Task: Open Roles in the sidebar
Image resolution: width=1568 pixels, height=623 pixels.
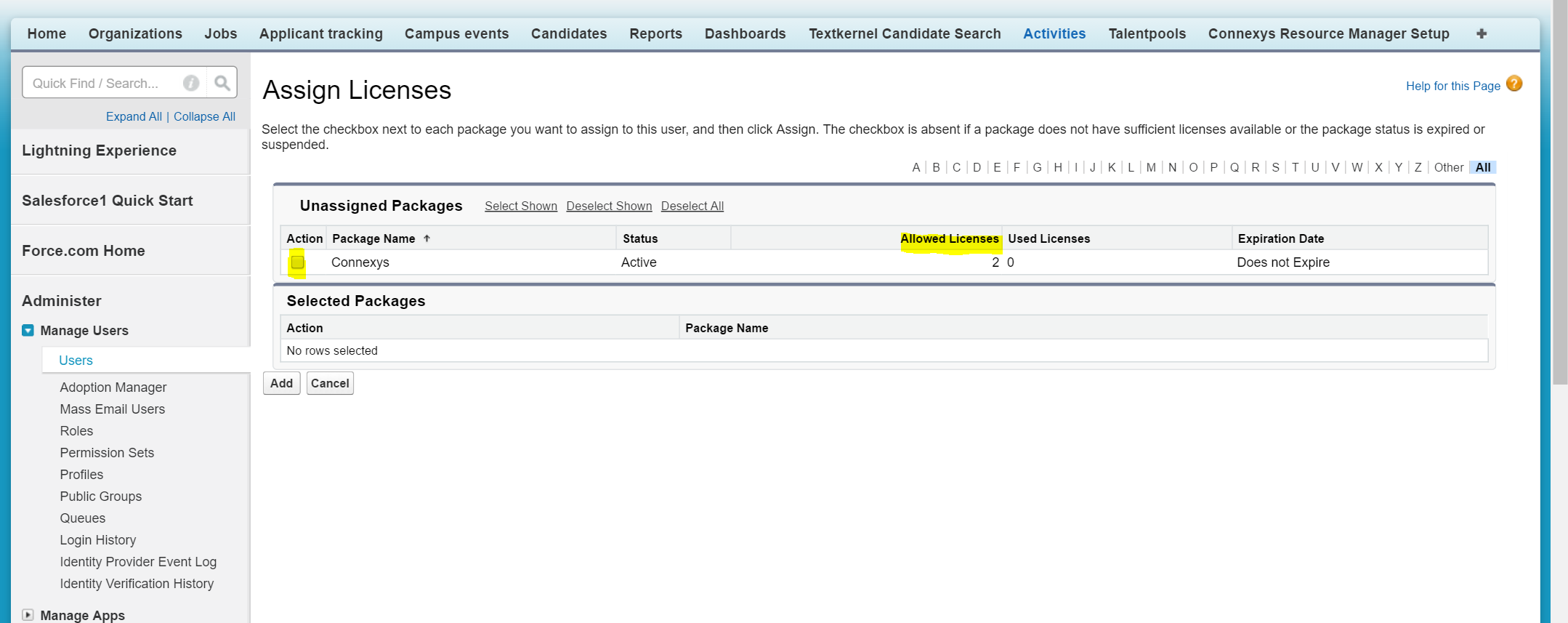Action: tap(76, 430)
